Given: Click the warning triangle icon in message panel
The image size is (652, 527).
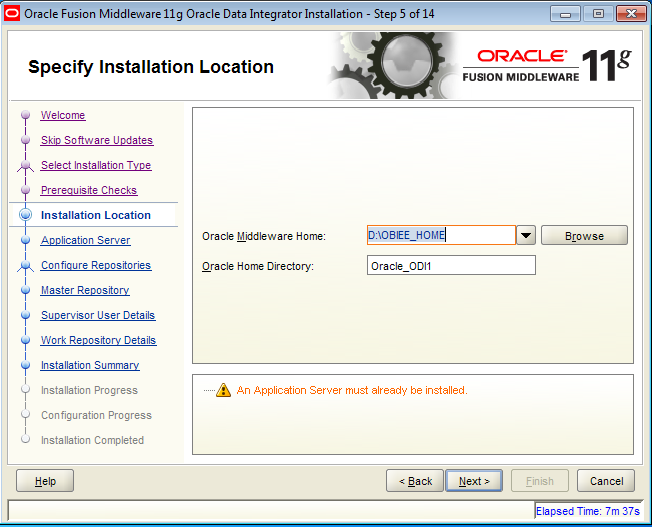Looking at the screenshot, I should coord(223,390).
